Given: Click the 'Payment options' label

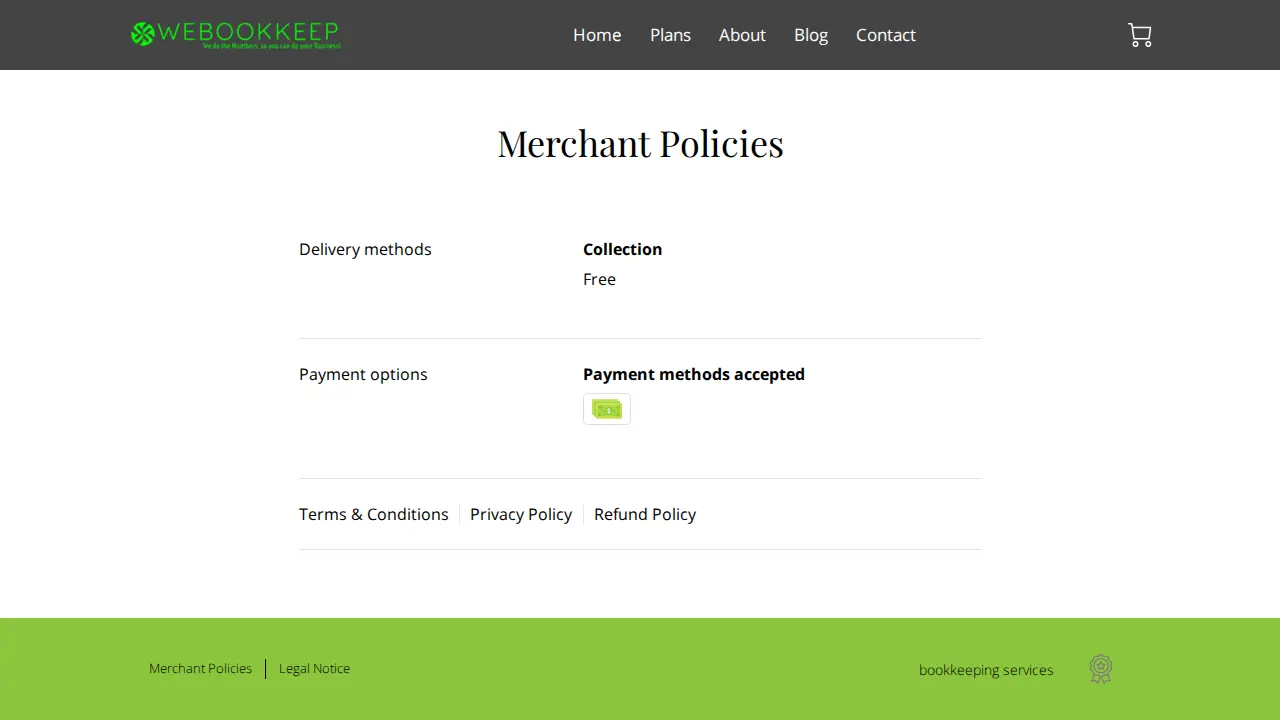Looking at the screenshot, I should (x=363, y=374).
